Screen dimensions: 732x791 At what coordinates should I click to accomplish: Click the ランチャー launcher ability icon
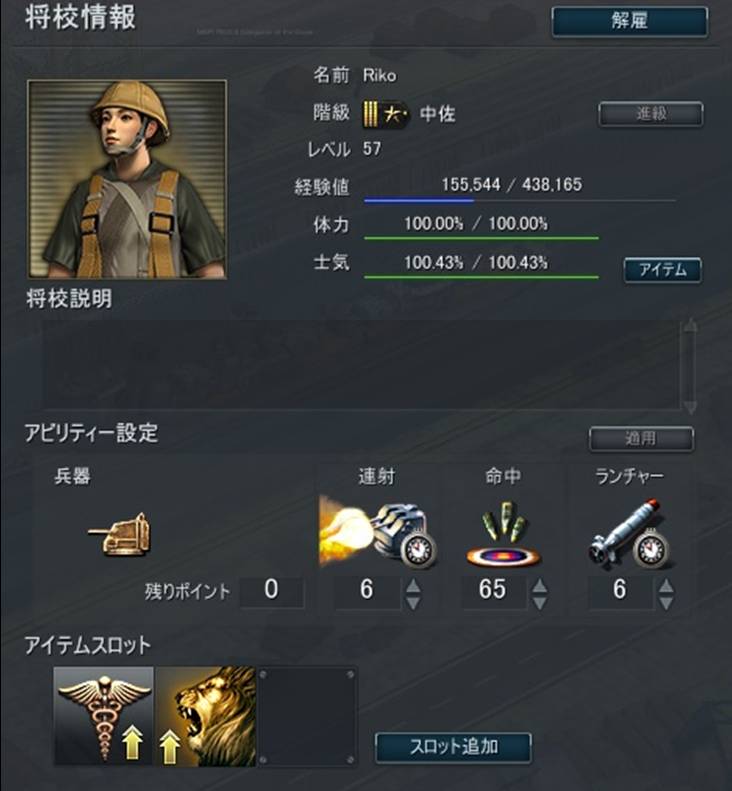tap(630, 534)
